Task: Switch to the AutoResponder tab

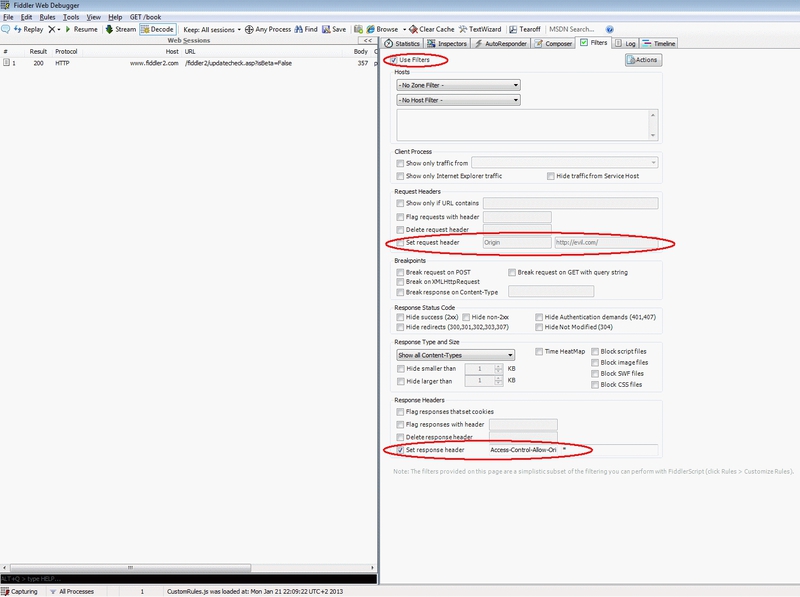Action: (x=501, y=44)
